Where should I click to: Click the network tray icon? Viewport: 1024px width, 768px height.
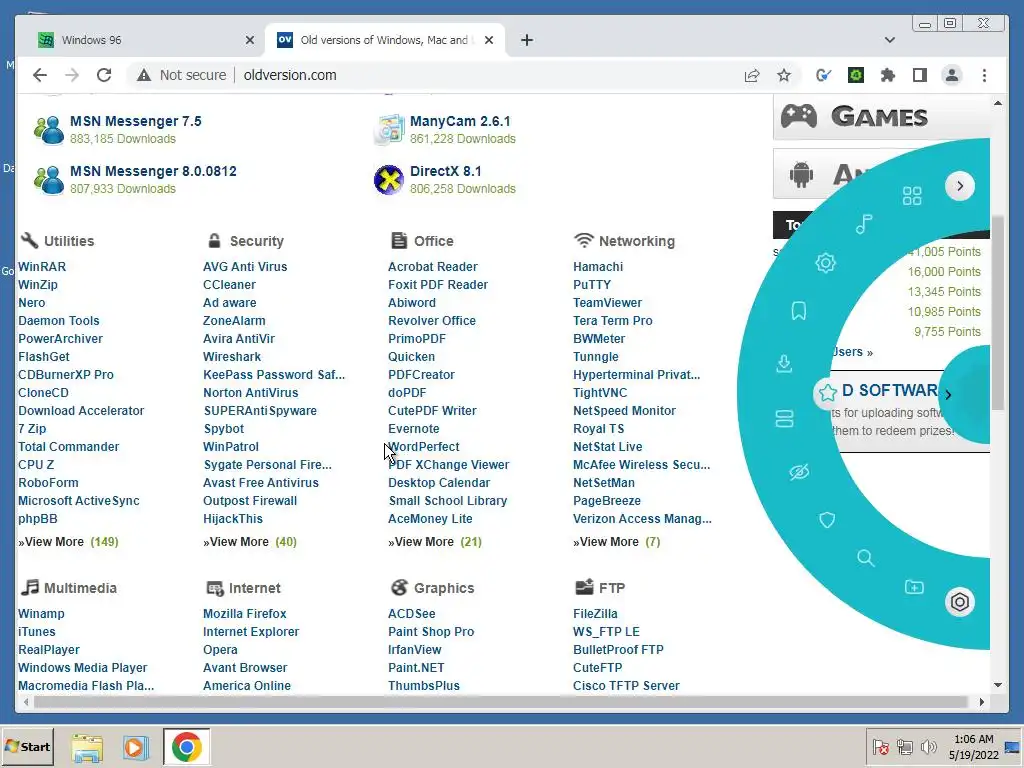coord(904,746)
